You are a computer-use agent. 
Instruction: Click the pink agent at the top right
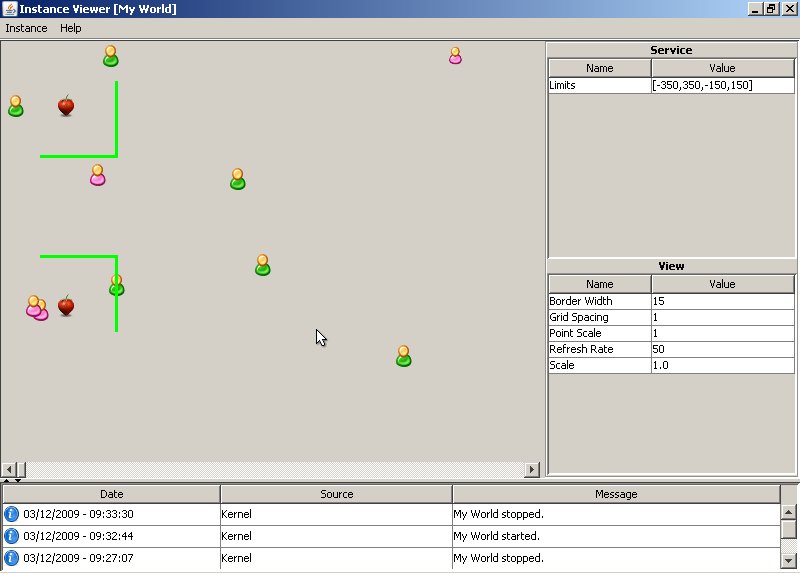455,56
